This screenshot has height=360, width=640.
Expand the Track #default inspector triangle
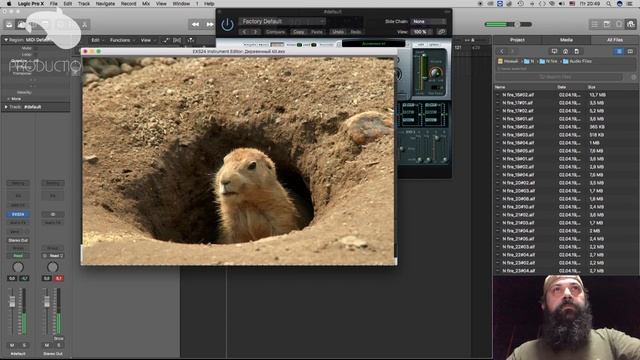[x=6, y=107]
